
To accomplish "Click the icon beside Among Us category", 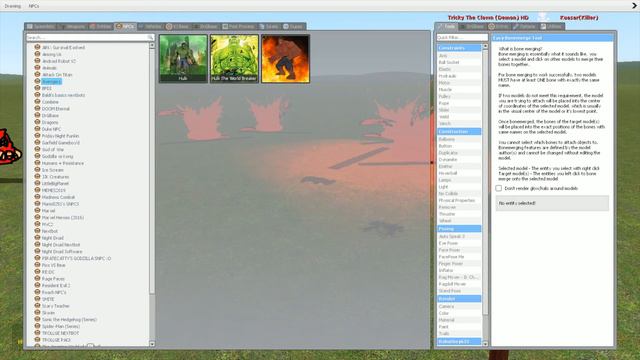I will click(x=38, y=54).
